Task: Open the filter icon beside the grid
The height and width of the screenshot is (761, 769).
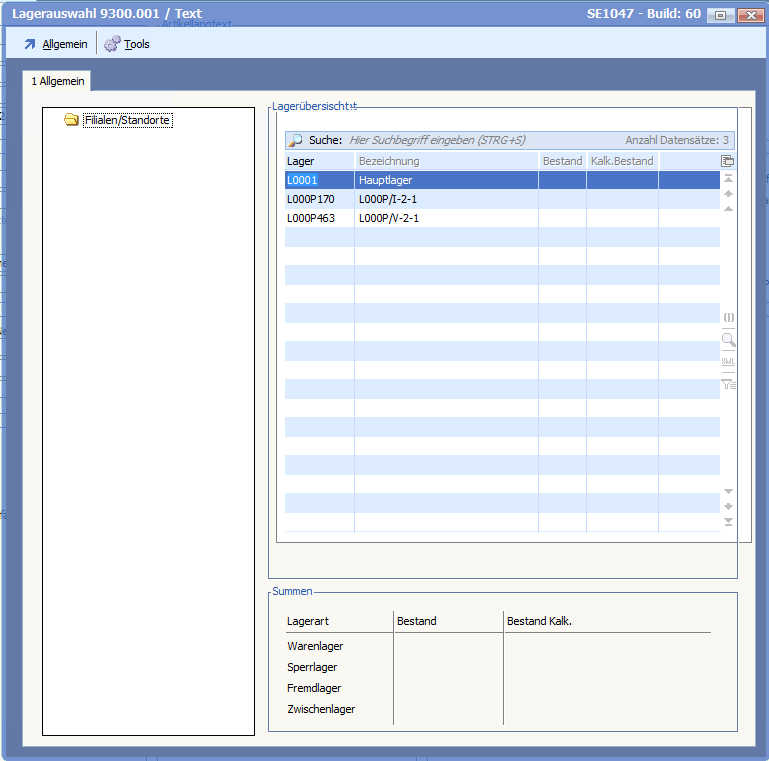Action: point(728,383)
